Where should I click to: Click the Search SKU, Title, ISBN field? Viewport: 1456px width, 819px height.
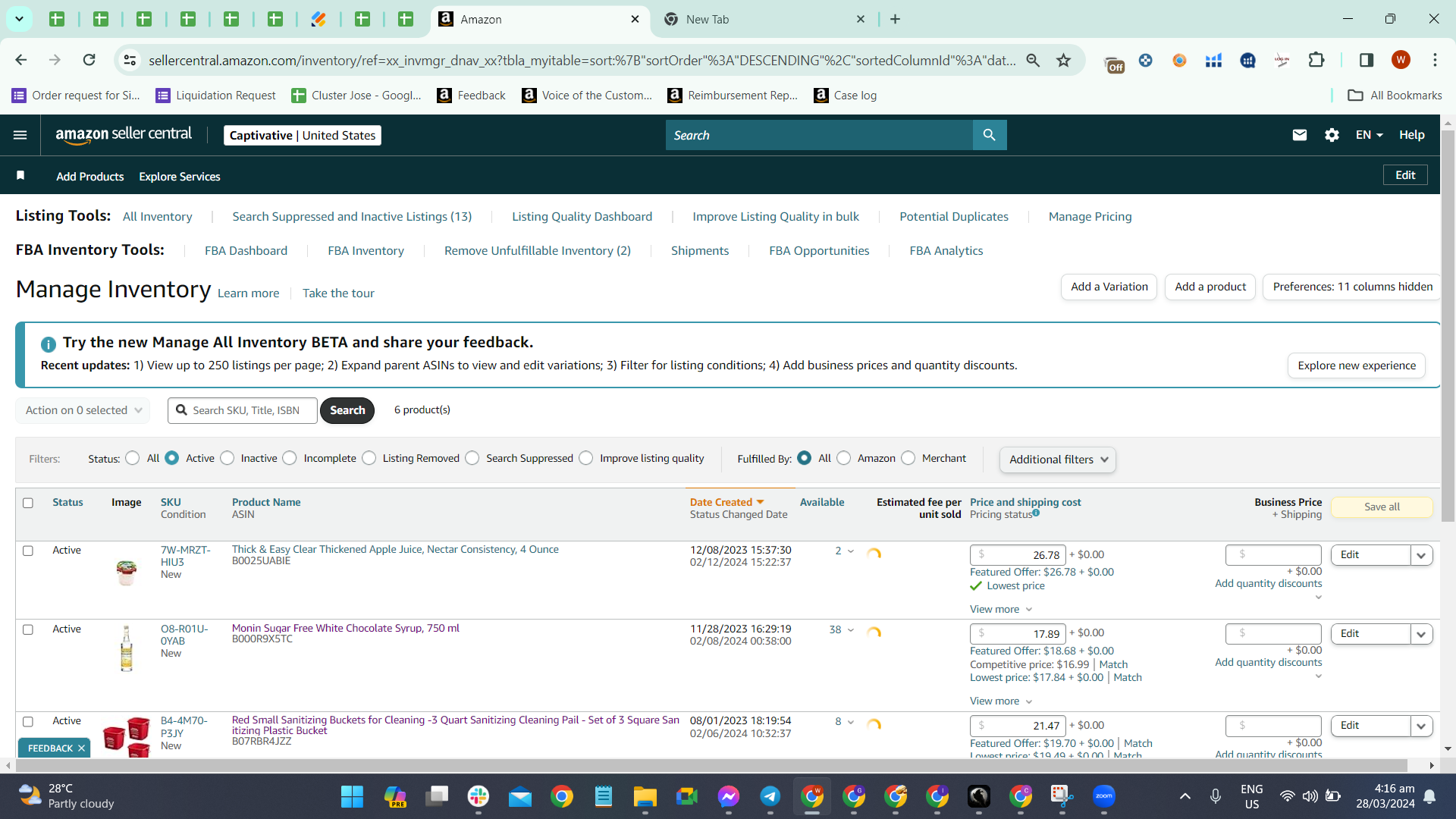pyautogui.click(x=243, y=410)
